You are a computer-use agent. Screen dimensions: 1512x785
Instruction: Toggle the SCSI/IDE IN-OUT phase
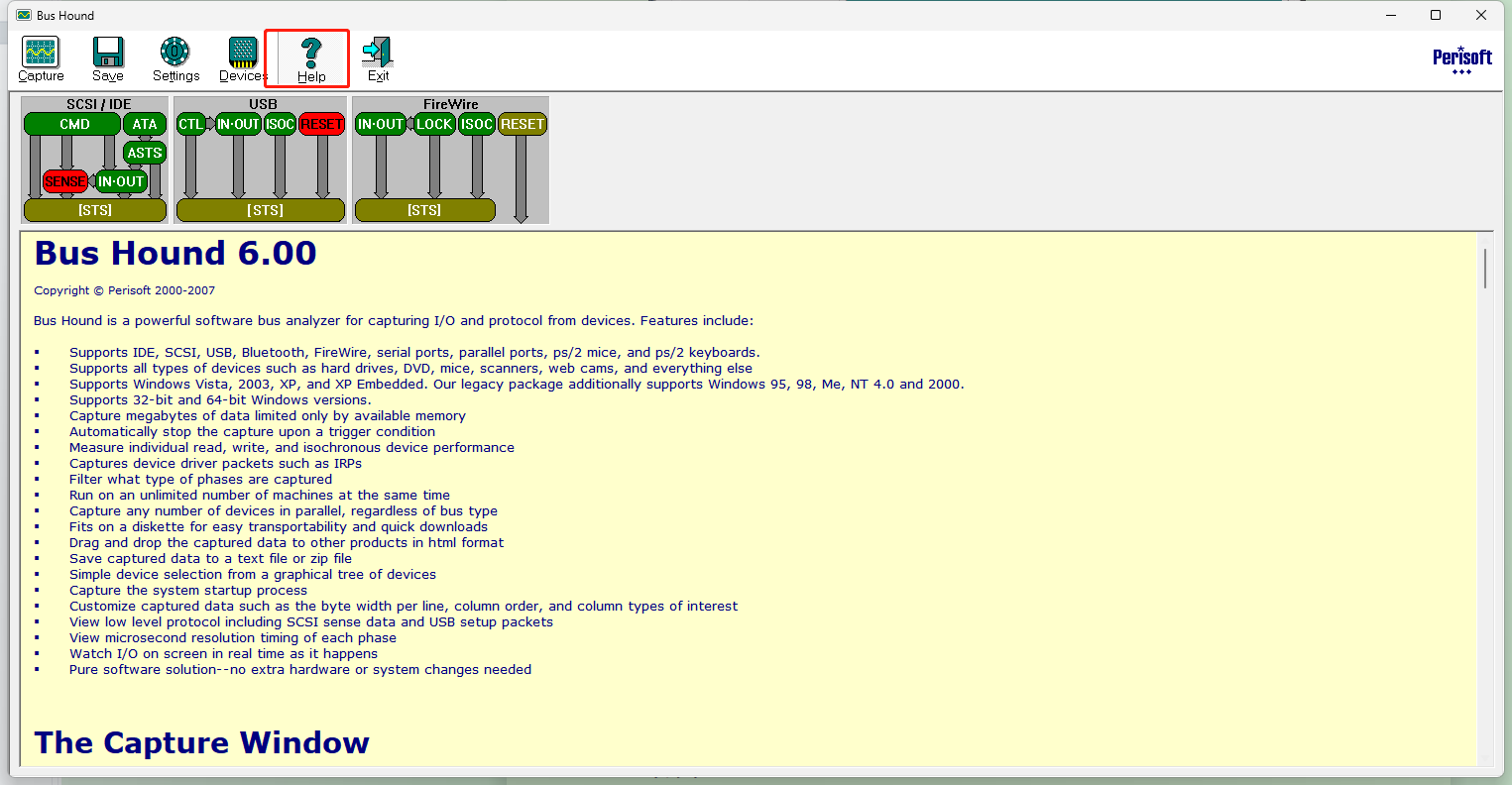121,181
